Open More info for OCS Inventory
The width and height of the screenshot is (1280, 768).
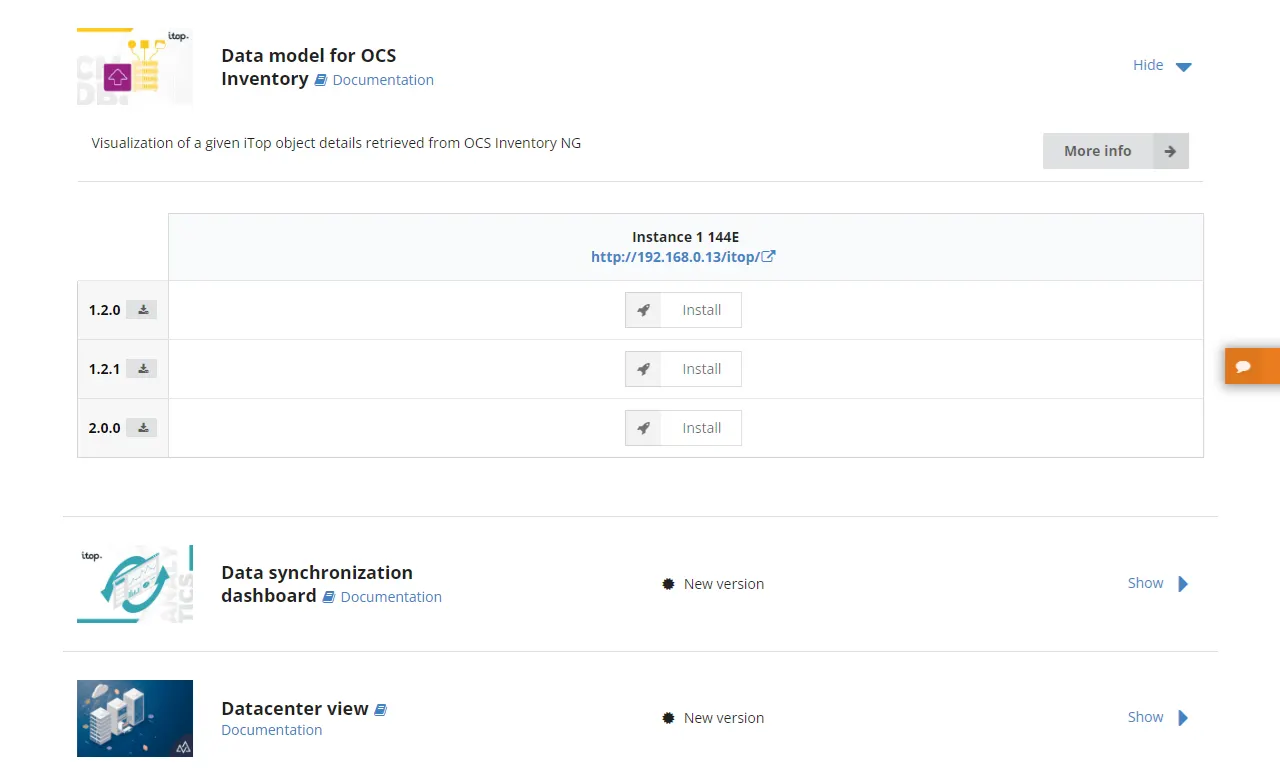(1116, 151)
